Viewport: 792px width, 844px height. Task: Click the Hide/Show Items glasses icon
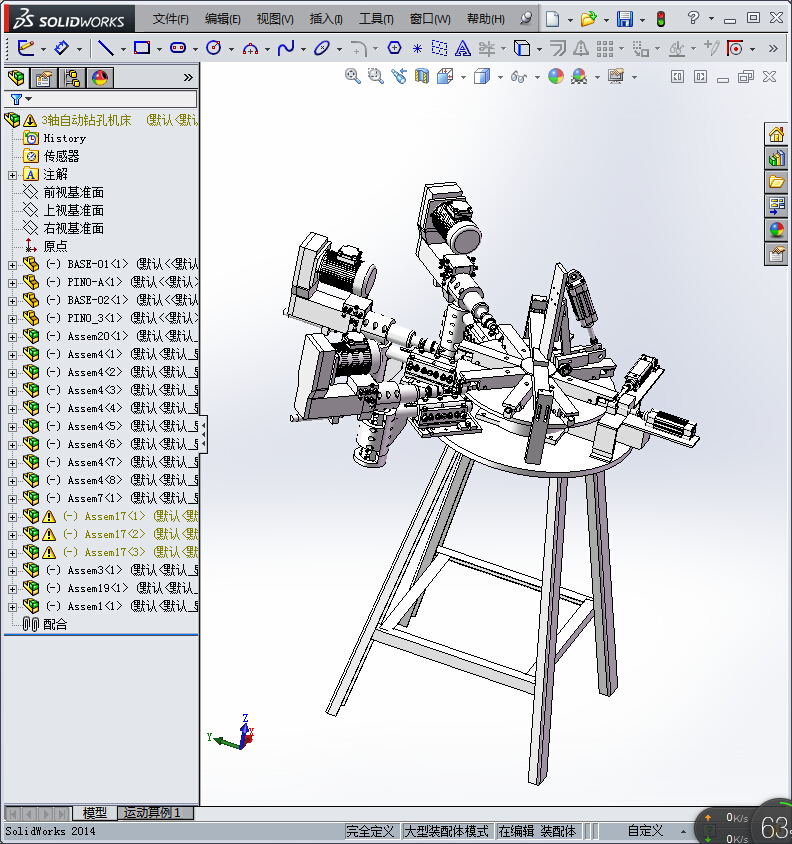point(519,77)
